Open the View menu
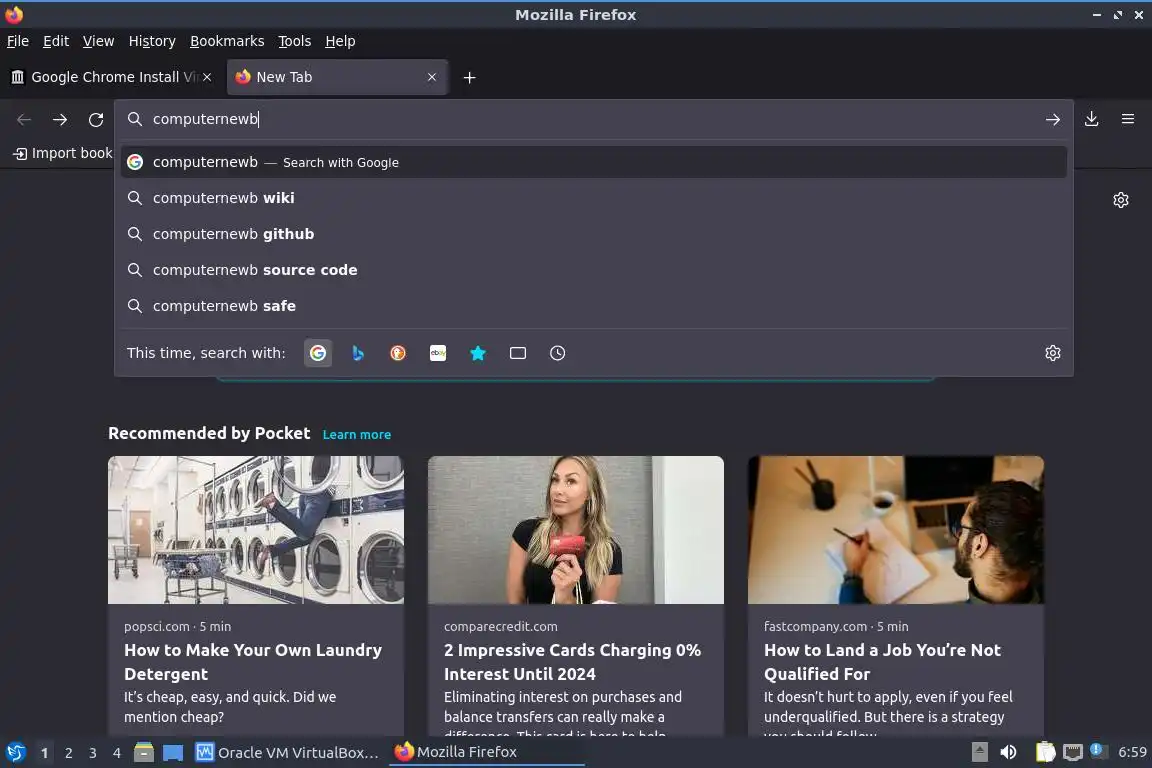Viewport: 1152px width, 768px height. coord(98,41)
